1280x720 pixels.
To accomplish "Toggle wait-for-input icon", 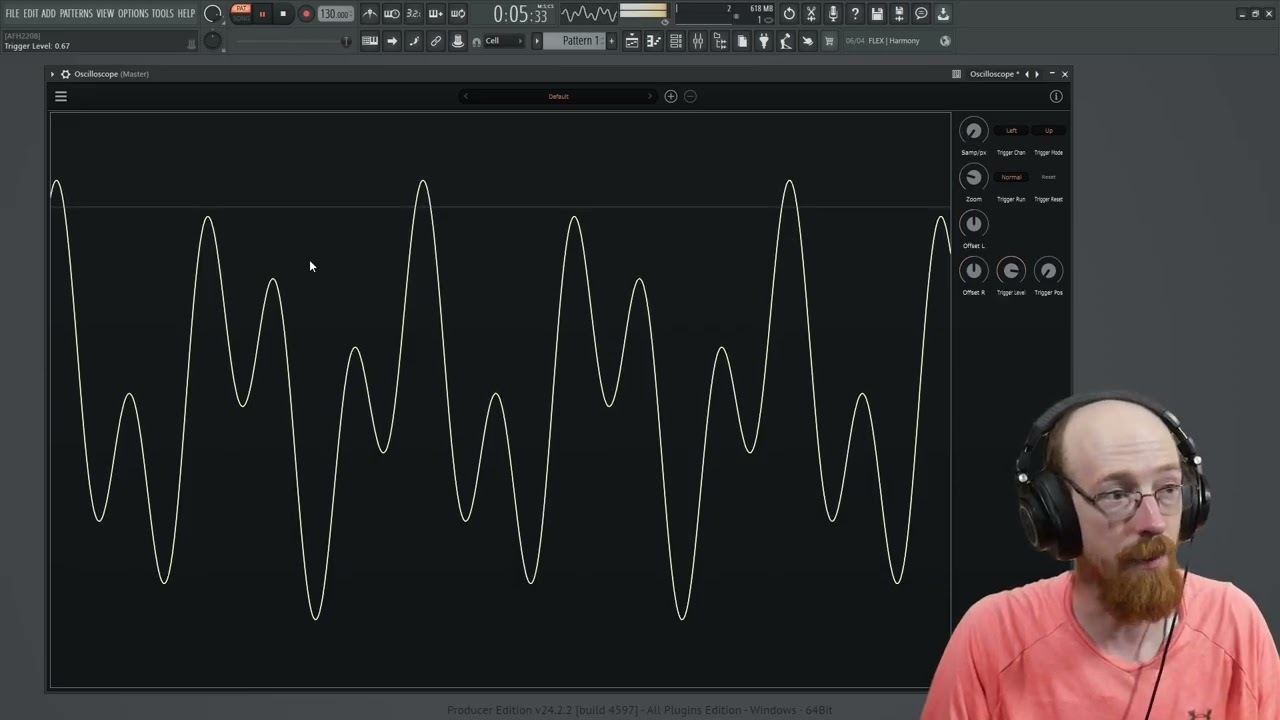I will pos(392,14).
